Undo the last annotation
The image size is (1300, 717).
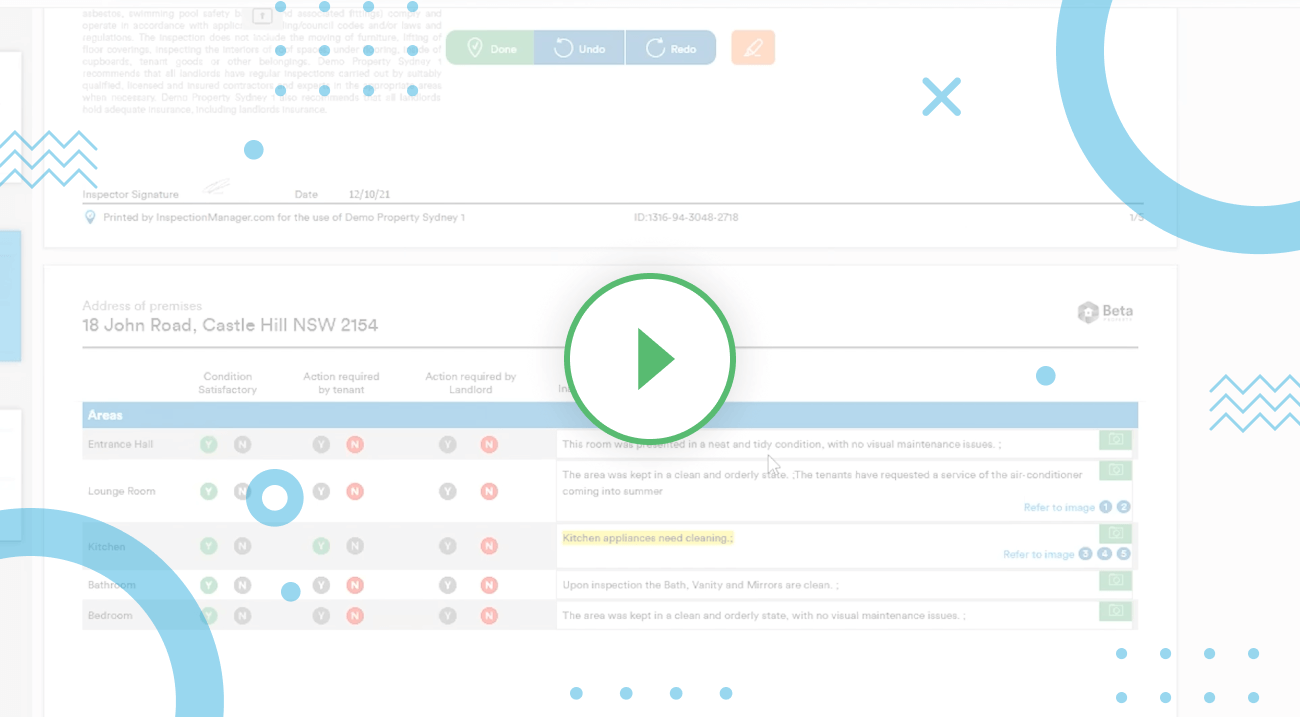pyautogui.click(x=580, y=48)
